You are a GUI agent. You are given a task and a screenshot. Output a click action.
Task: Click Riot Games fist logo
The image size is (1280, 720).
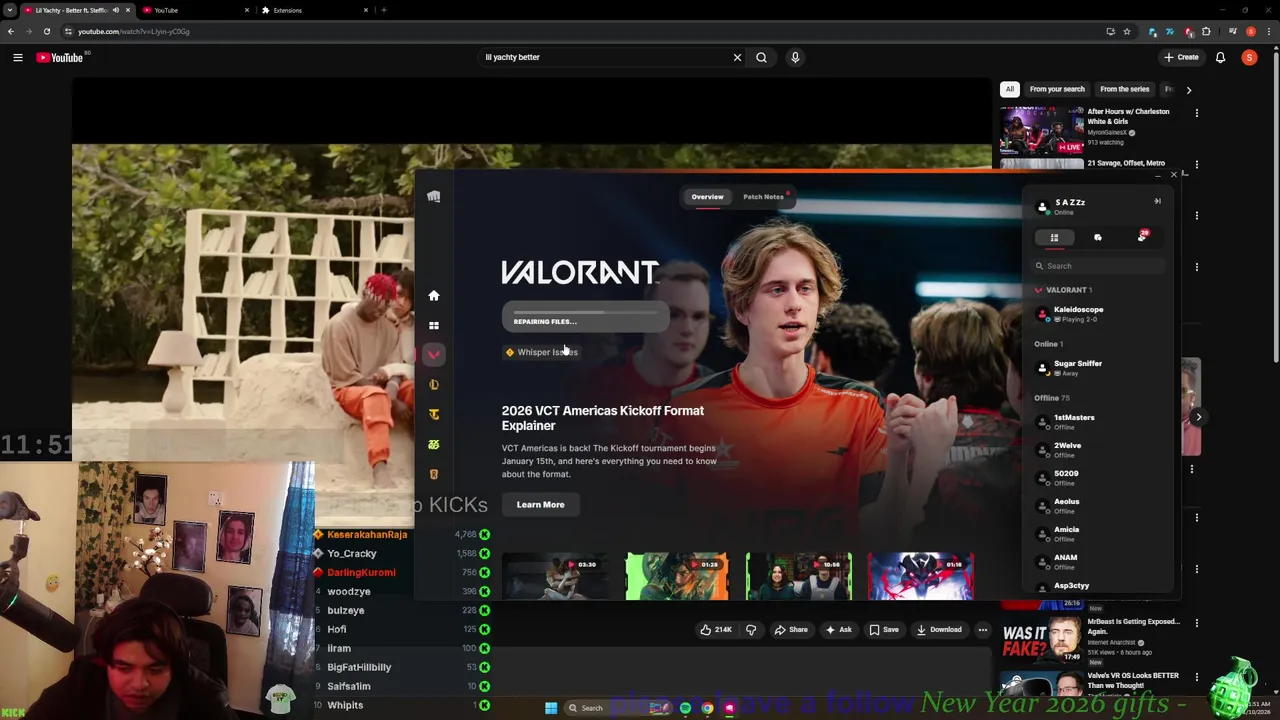click(434, 196)
